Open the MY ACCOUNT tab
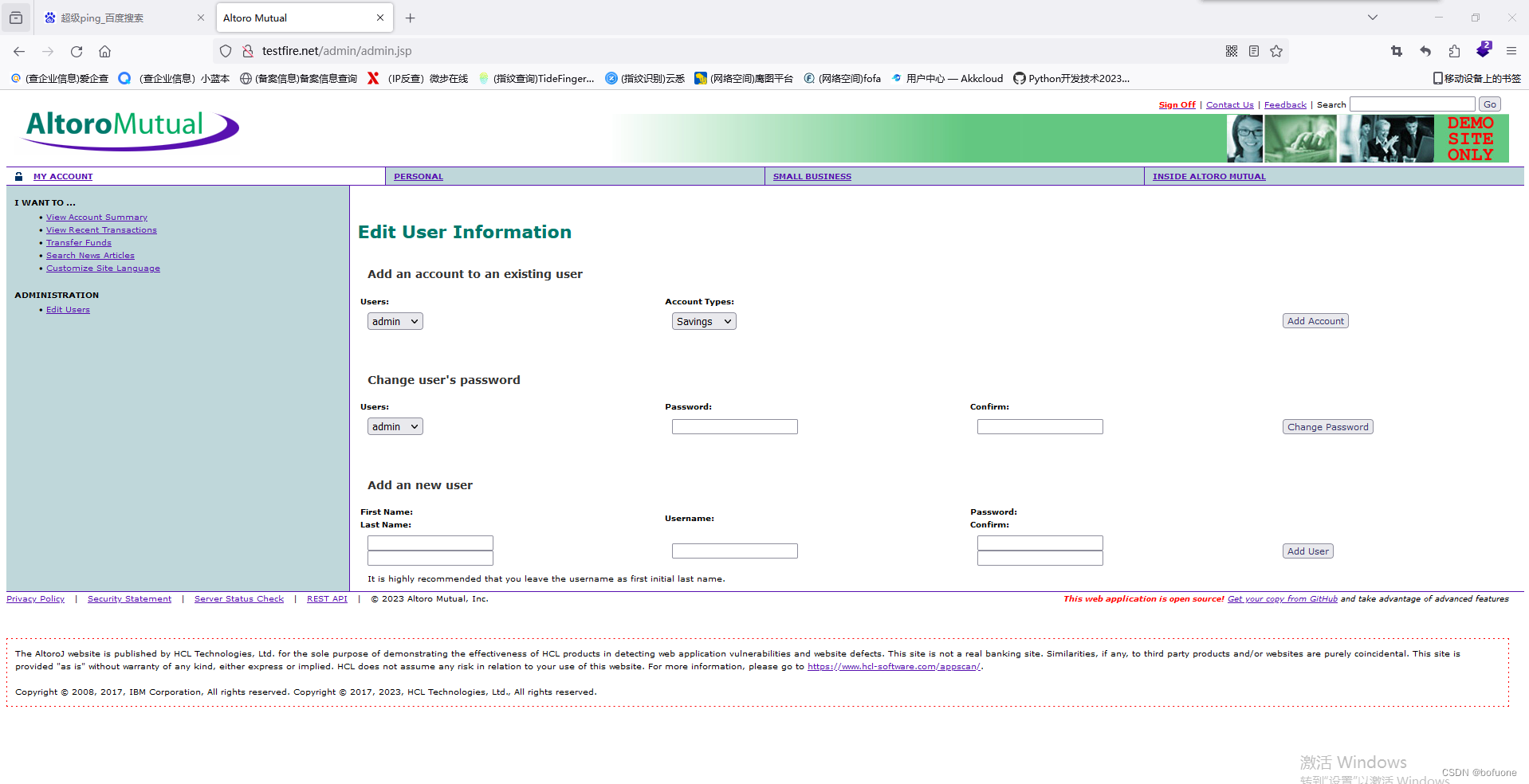1529x784 pixels. coord(63,177)
